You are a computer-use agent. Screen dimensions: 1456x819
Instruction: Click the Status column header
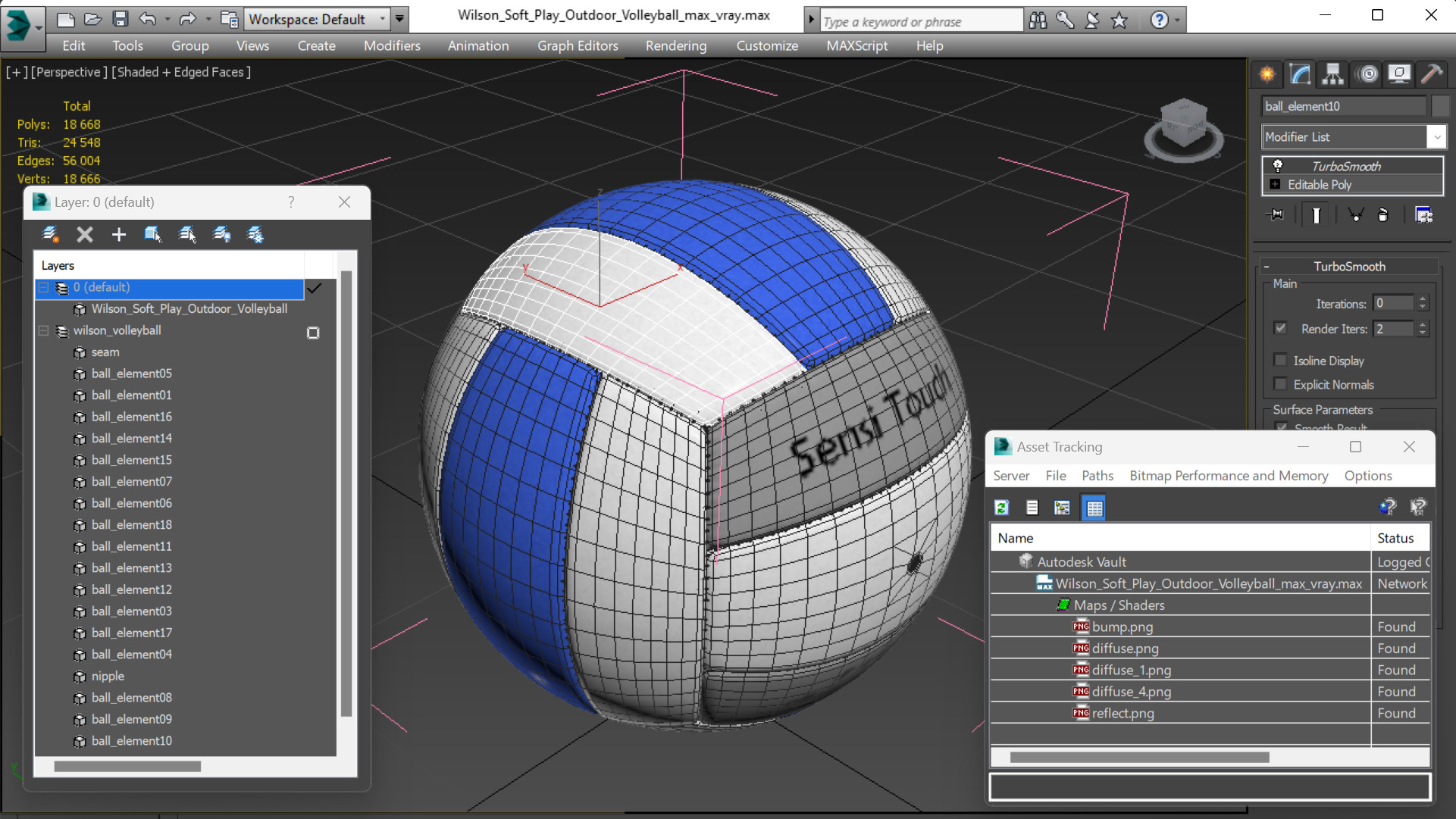point(1400,538)
